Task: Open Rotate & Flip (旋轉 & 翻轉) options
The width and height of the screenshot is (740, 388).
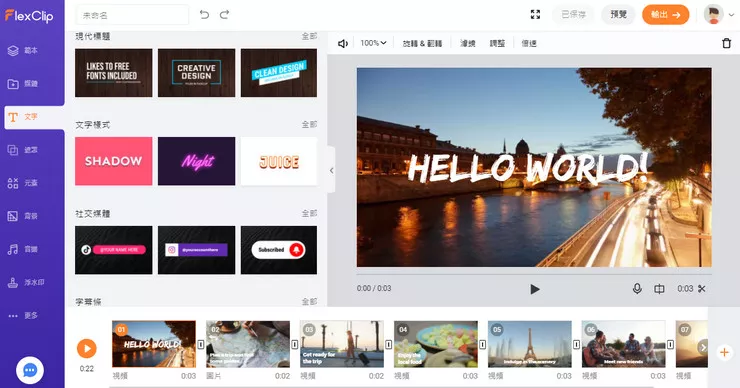Action: (422, 43)
